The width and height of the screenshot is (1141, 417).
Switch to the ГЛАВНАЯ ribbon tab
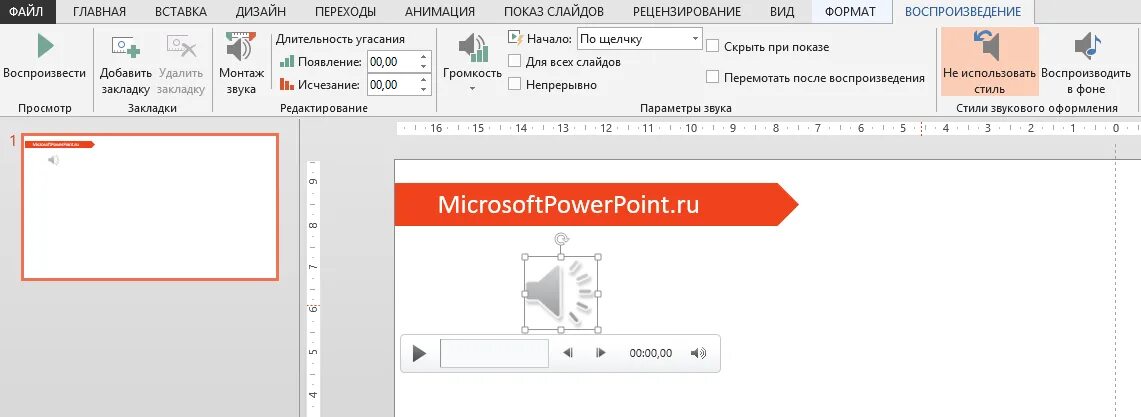tap(100, 12)
